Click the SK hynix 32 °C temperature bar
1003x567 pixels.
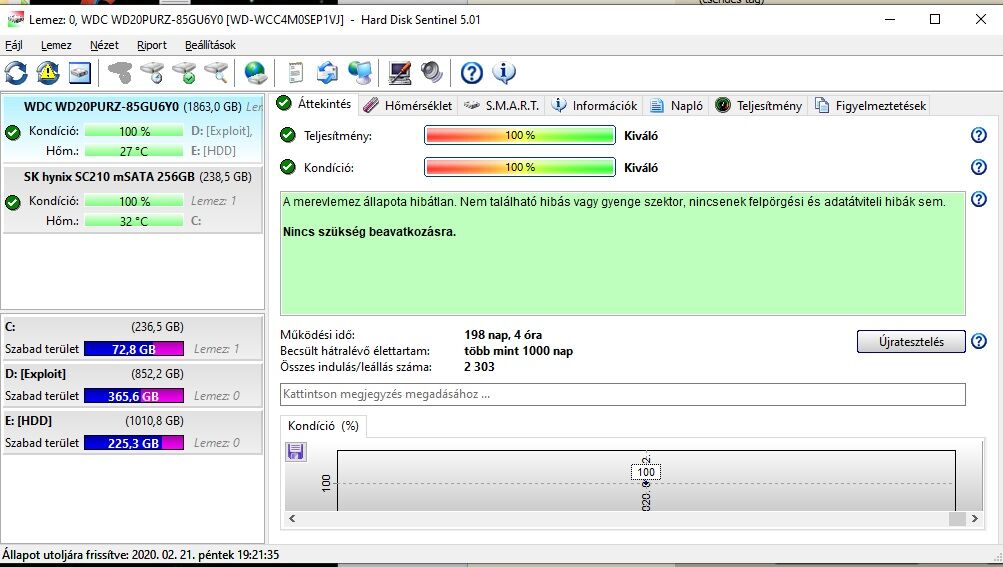point(134,221)
